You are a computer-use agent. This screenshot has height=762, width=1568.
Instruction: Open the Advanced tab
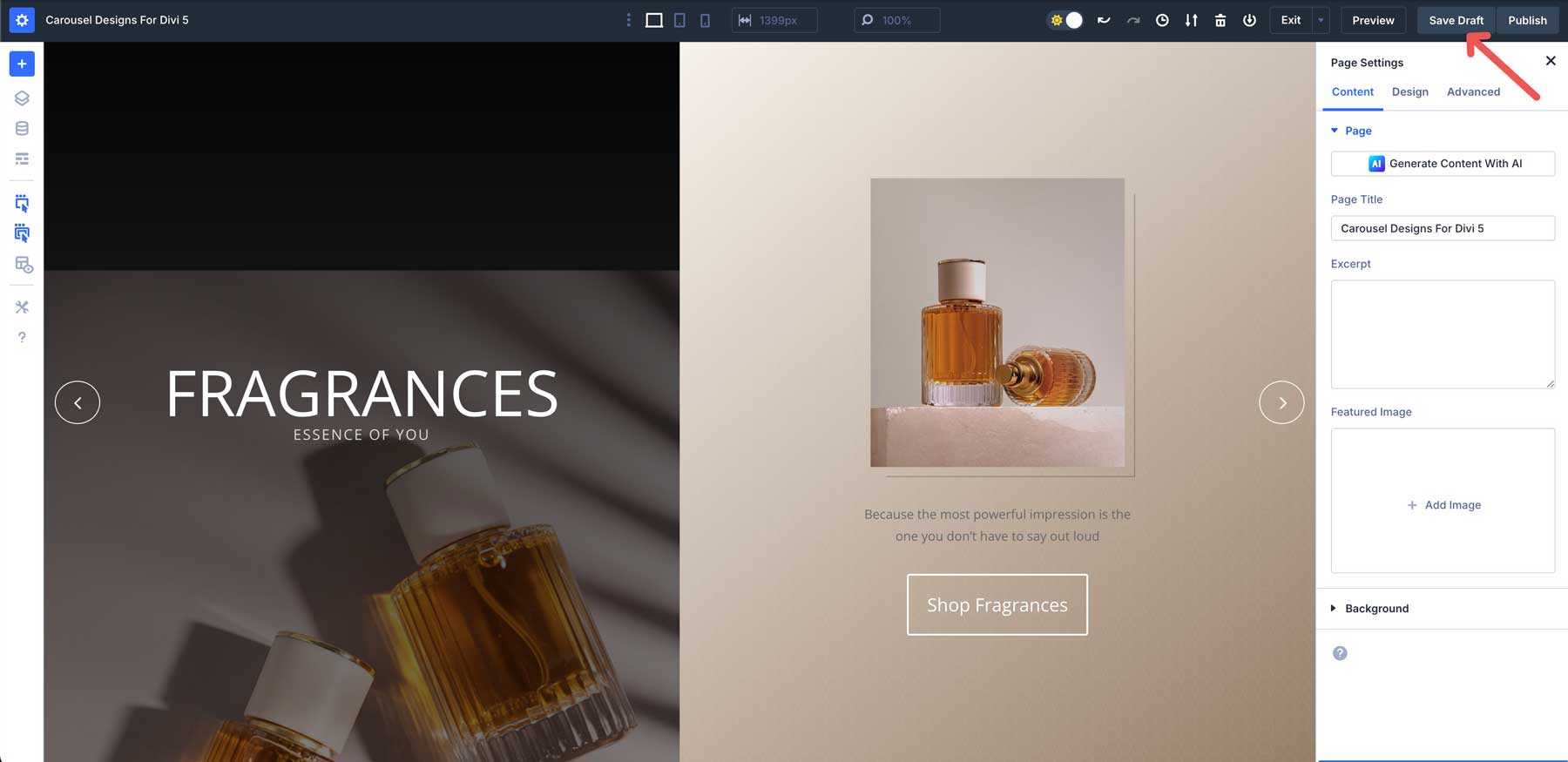pyautogui.click(x=1473, y=91)
